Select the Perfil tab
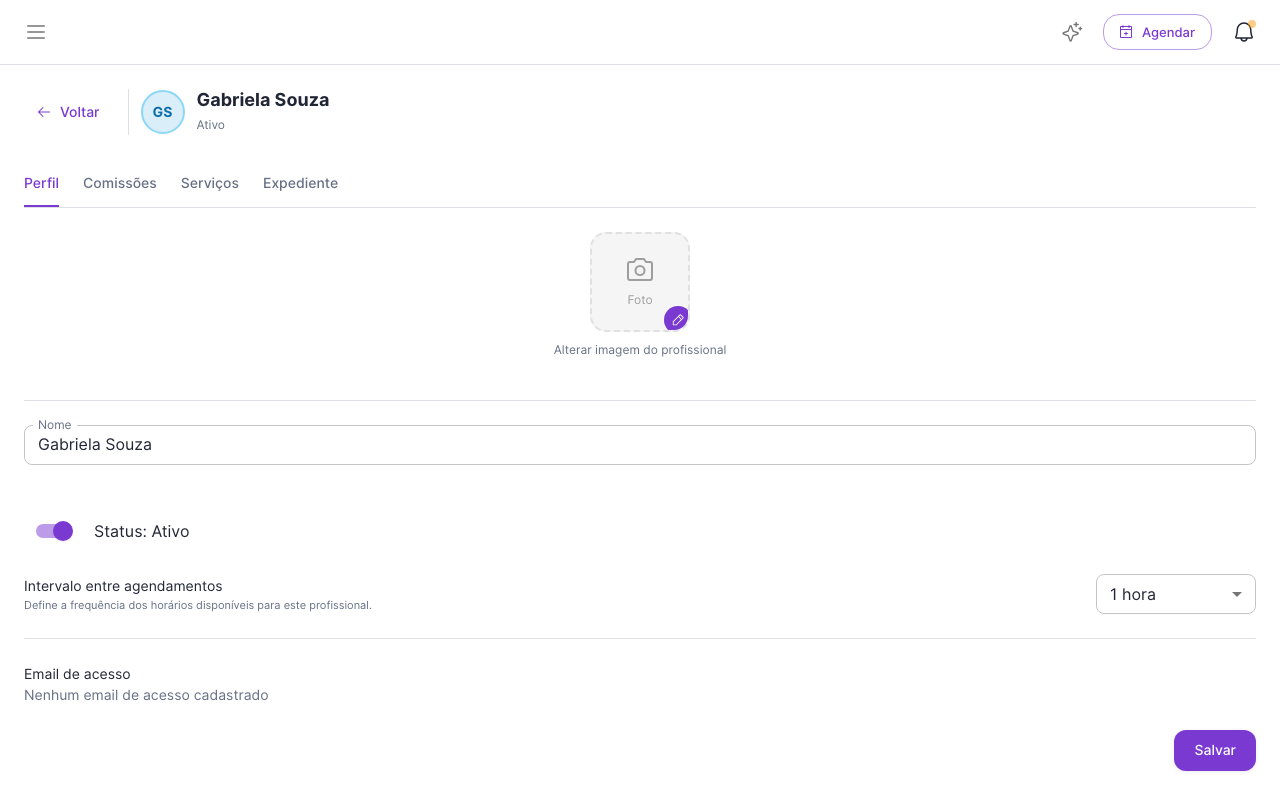The image size is (1280, 800). click(x=41, y=184)
